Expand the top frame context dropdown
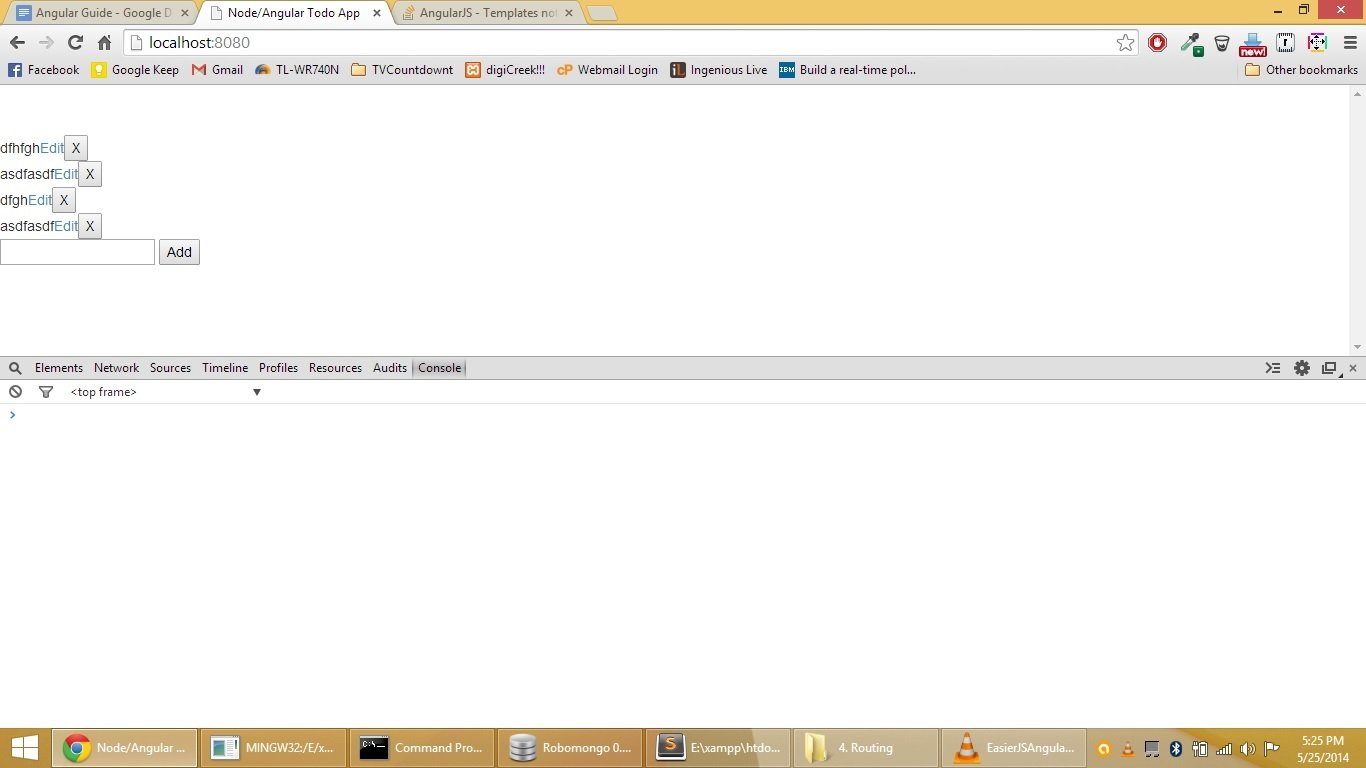 click(166, 392)
